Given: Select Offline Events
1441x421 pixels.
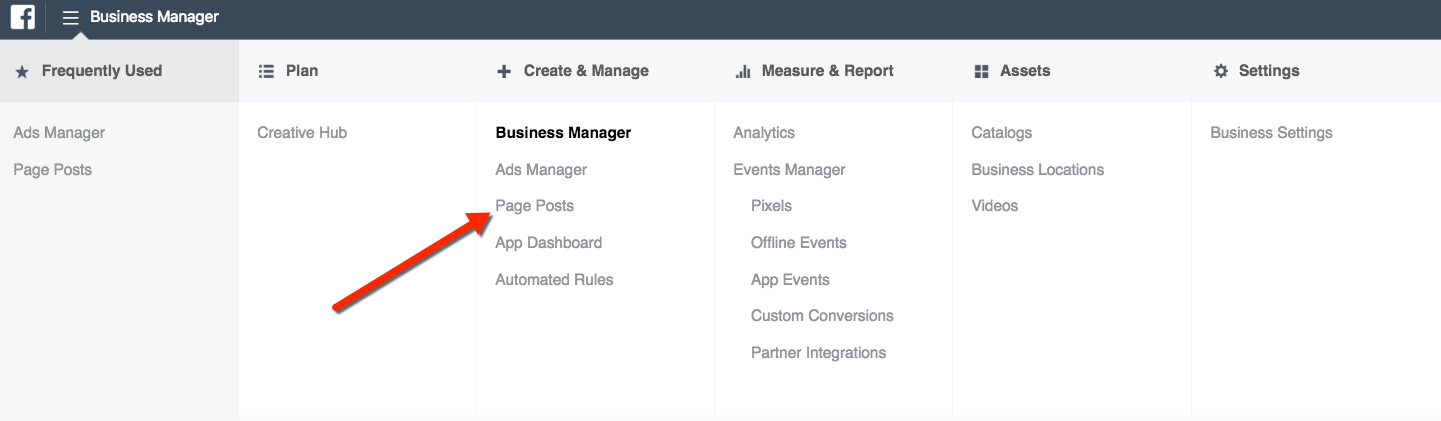Looking at the screenshot, I should tap(799, 243).
